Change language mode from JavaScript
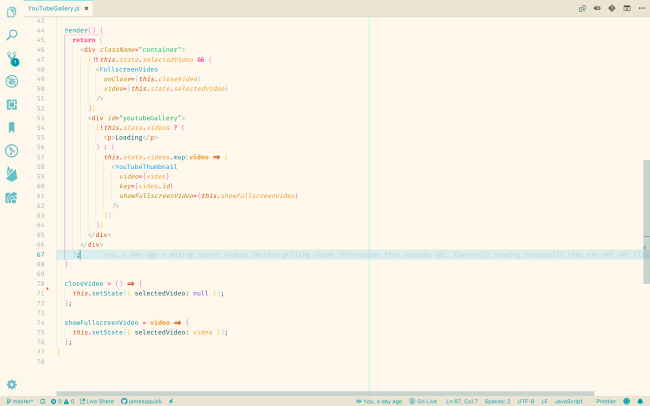Image resolution: width=650 pixels, height=406 pixels. point(568,401)
